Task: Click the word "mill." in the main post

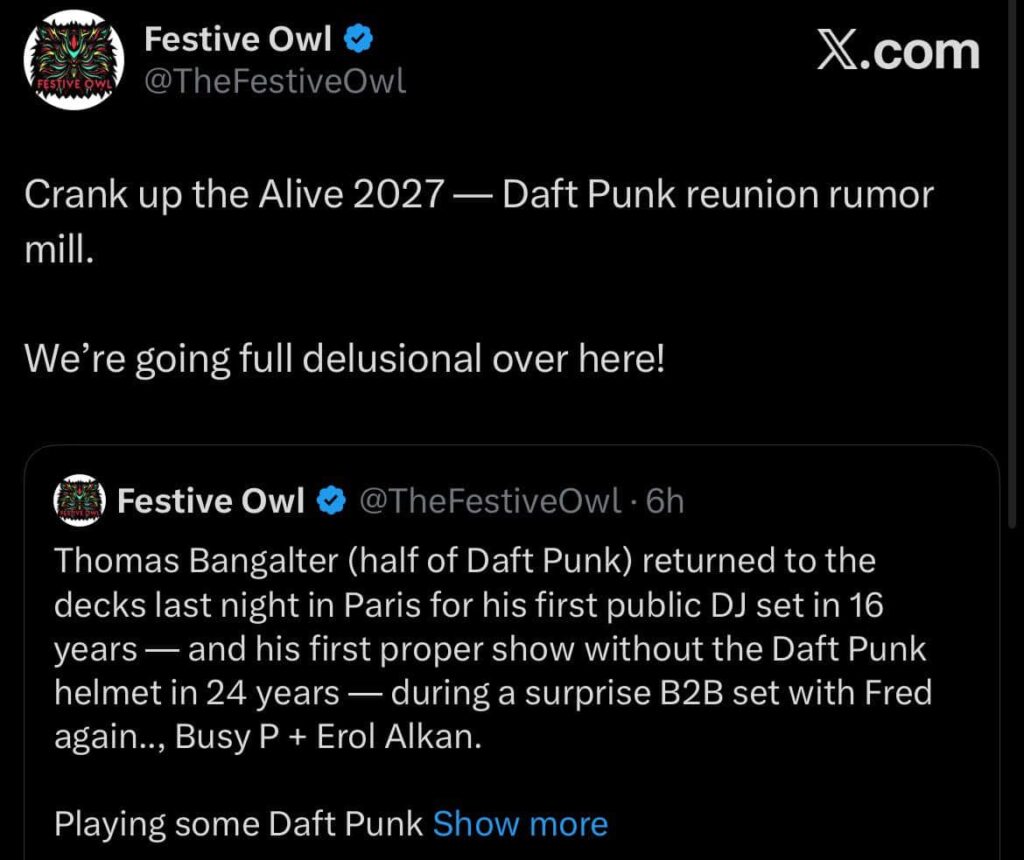Action: click(58, 248)
